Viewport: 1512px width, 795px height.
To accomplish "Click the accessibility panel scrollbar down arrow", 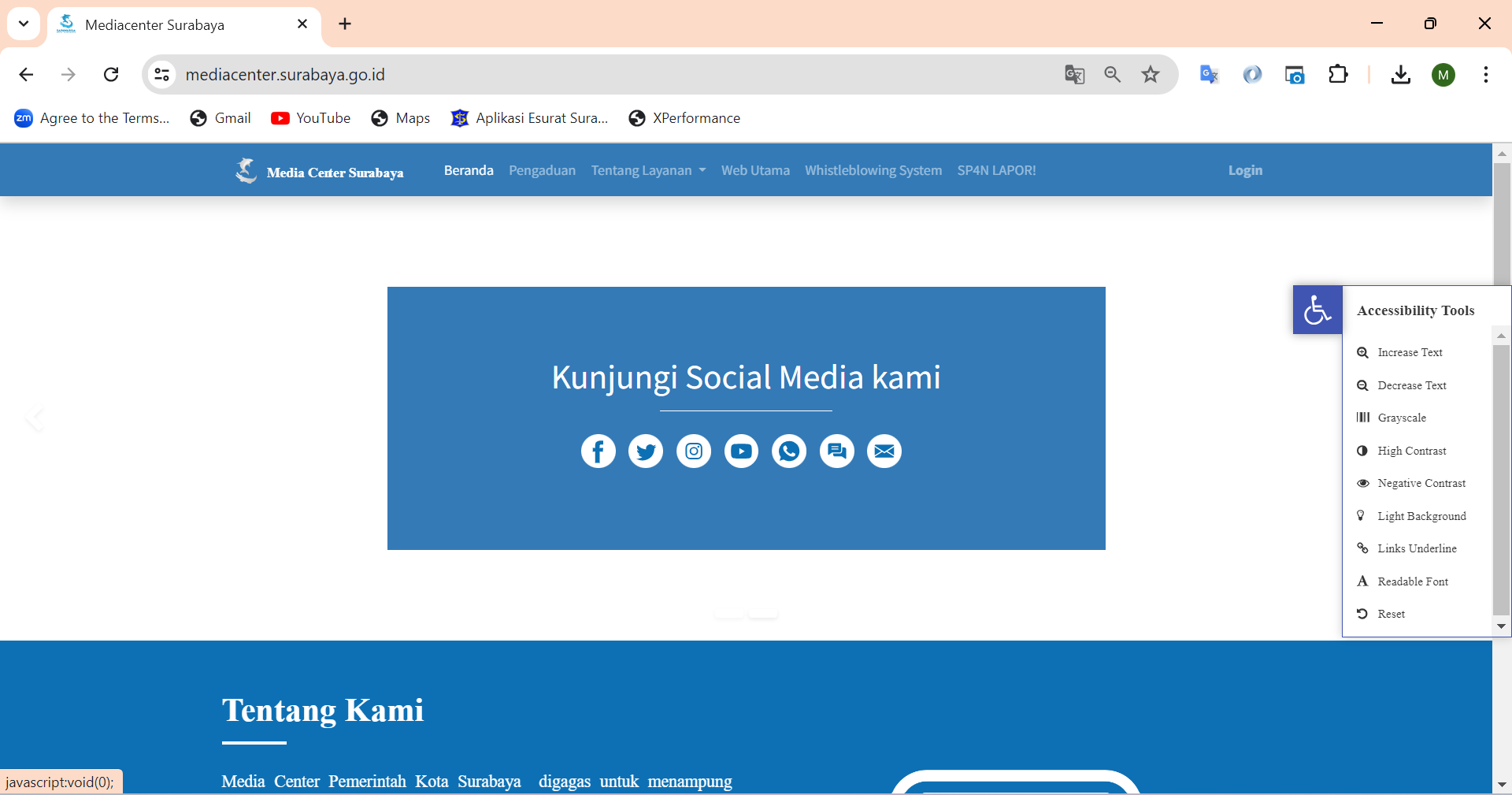I will pos(1502,626).
